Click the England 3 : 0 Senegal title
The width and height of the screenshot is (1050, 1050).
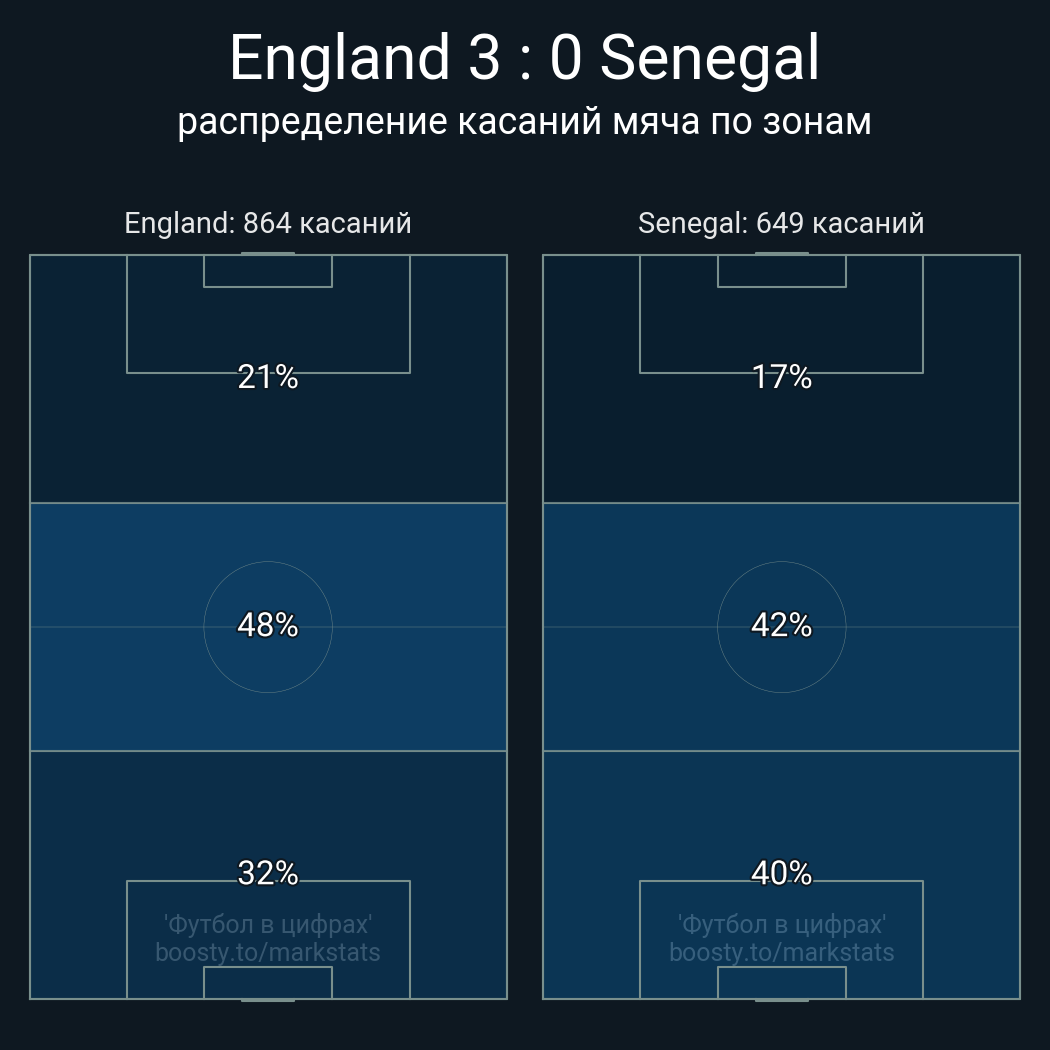pos(524,58)
